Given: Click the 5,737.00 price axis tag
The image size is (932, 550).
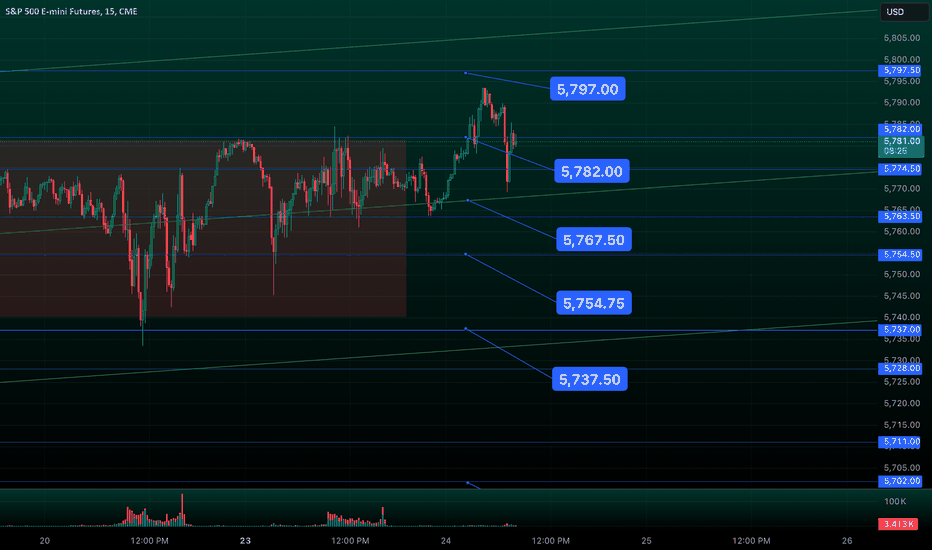Looking at the screenshot, I should 900,329.
